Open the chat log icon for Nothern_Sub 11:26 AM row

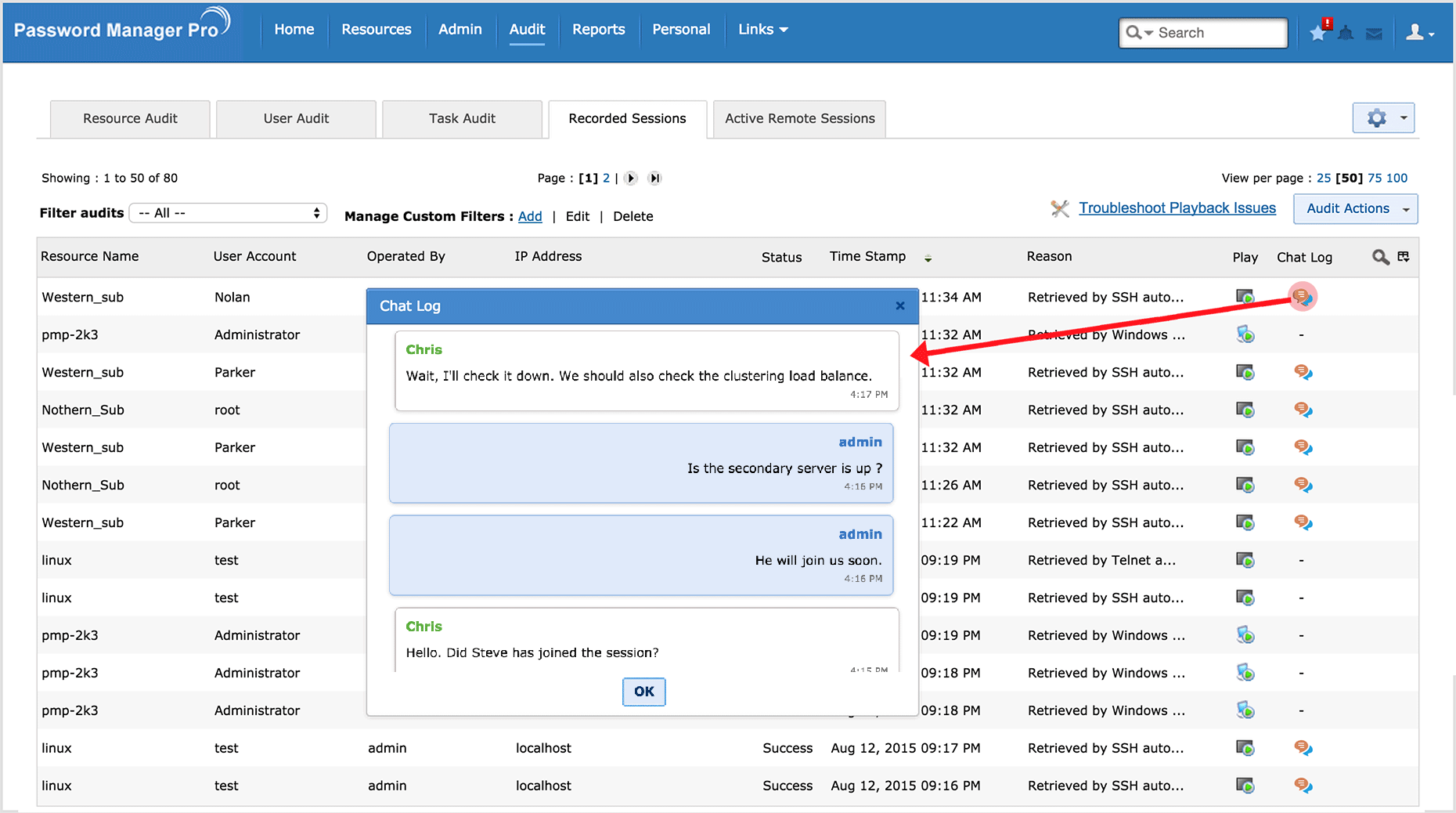(x=1303, y=485)
